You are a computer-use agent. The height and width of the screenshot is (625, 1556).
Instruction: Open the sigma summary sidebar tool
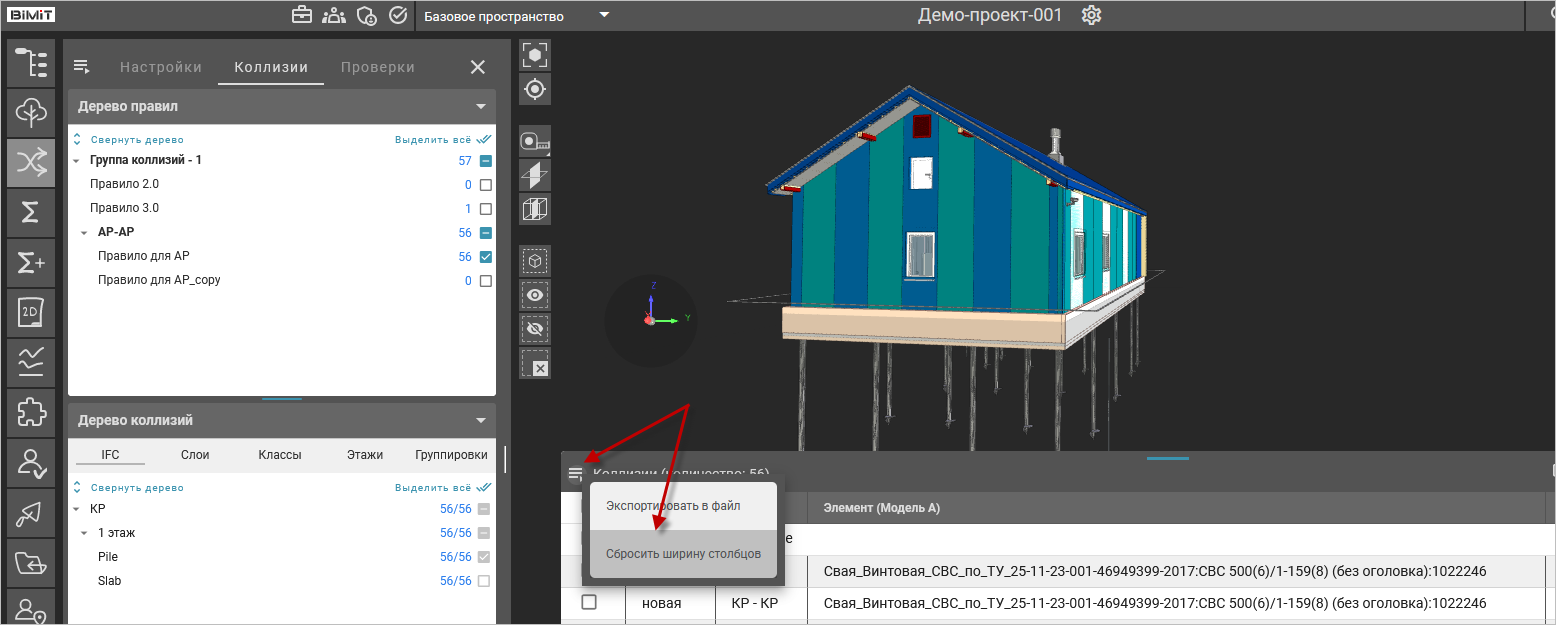pos(31,212)
